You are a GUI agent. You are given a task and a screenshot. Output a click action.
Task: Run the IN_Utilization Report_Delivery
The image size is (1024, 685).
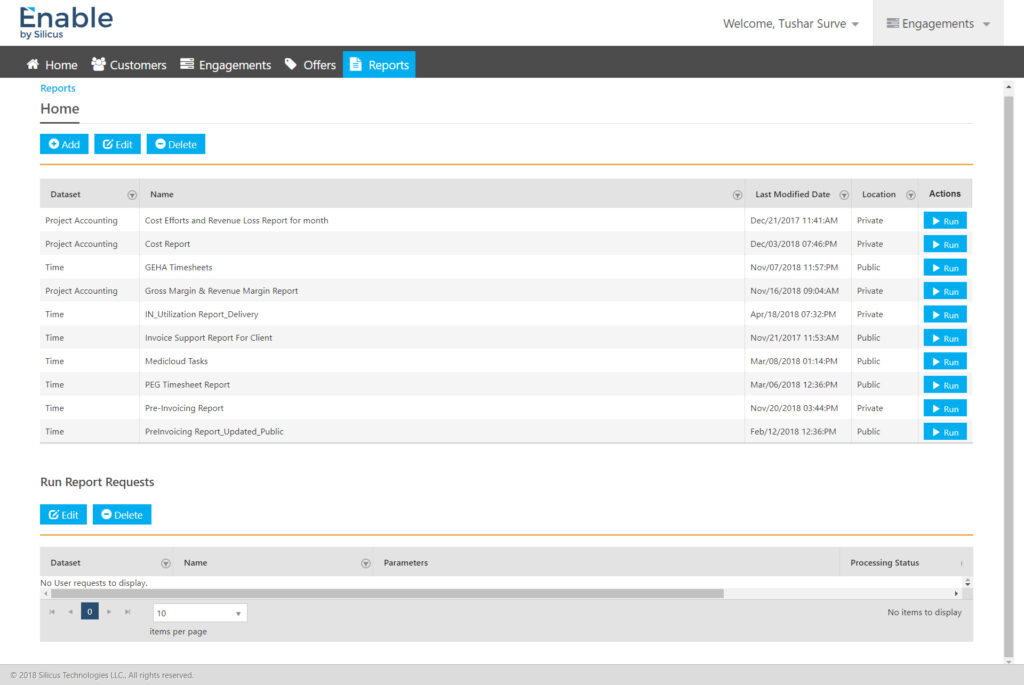pyautogui.click(x=945, y=315)
